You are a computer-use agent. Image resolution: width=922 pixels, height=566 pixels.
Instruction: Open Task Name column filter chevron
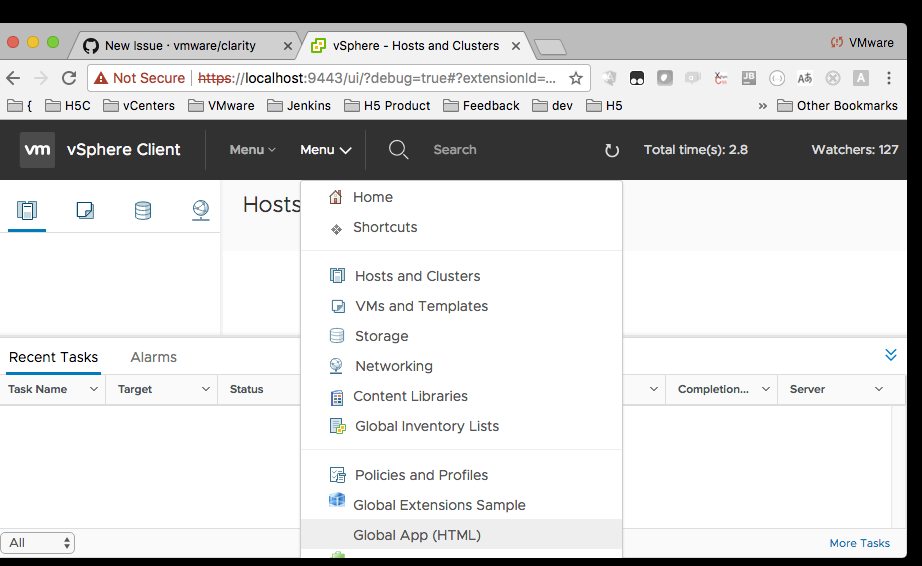pyautogui.click(x=93, y=389)
